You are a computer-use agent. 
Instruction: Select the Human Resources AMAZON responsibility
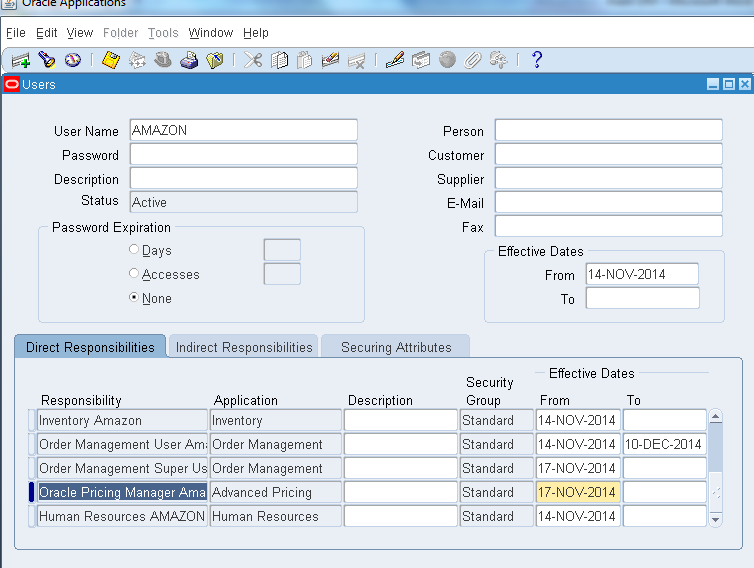(122, 516)
